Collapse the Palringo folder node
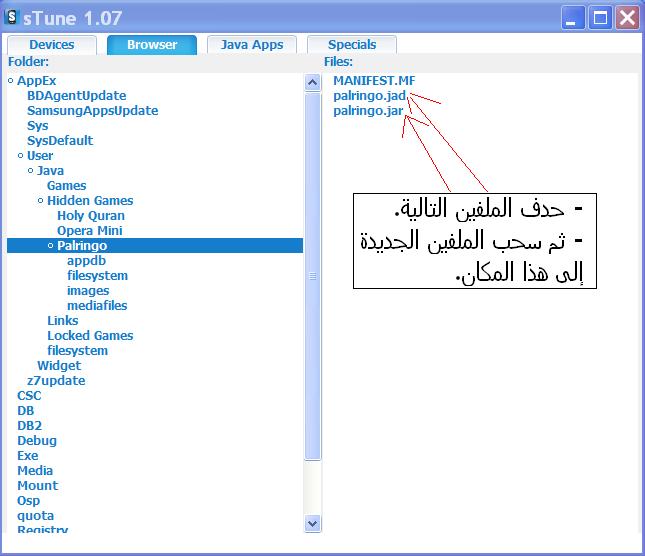645x556 pixels. coord(50,246)
